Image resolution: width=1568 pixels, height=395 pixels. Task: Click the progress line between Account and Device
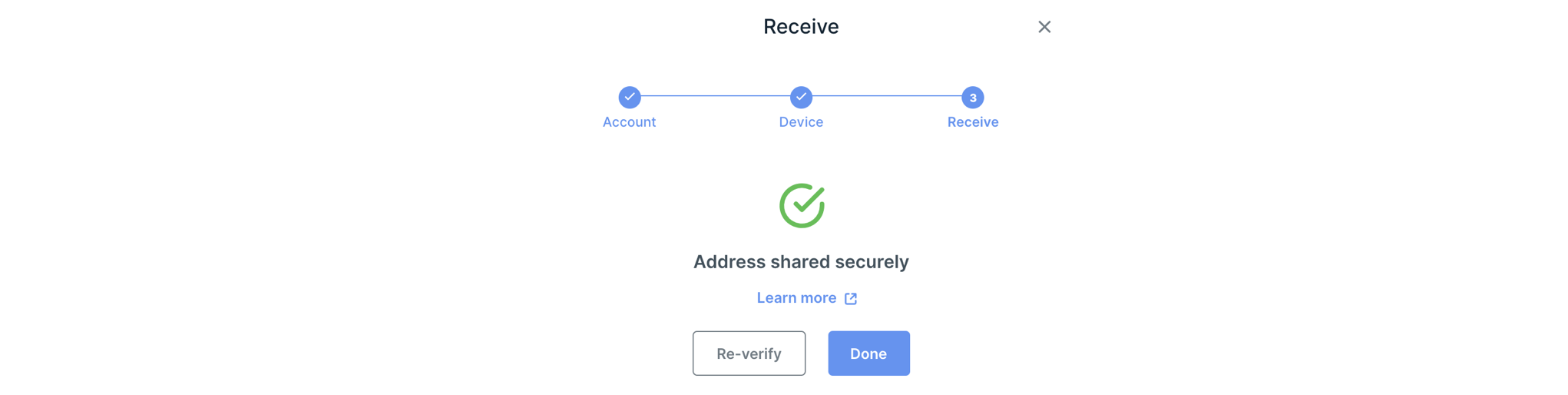click(x=716, y=96)
